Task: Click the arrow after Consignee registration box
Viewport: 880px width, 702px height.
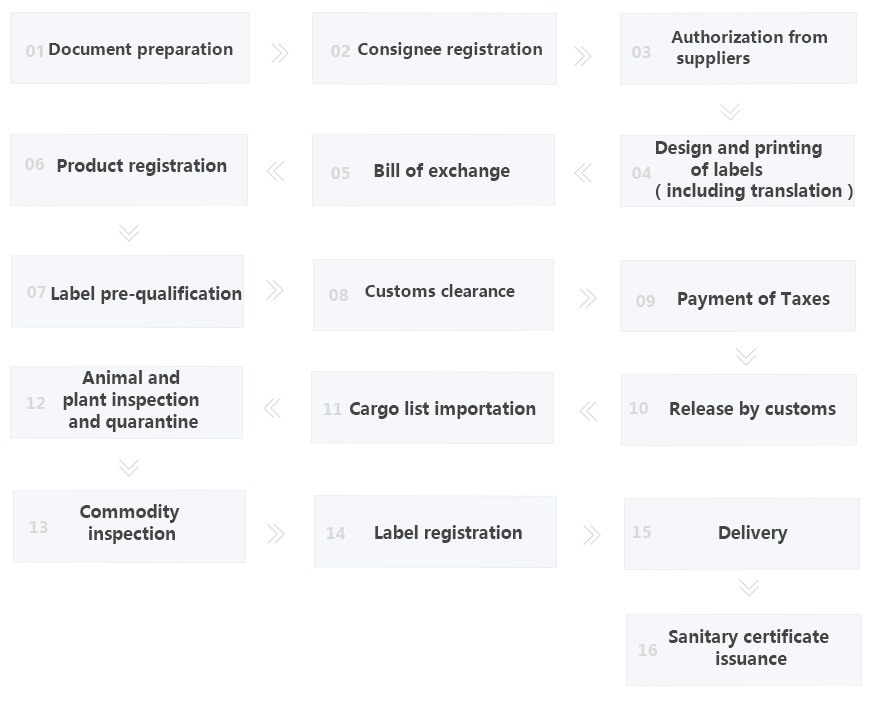Action: tap(583, 56)
